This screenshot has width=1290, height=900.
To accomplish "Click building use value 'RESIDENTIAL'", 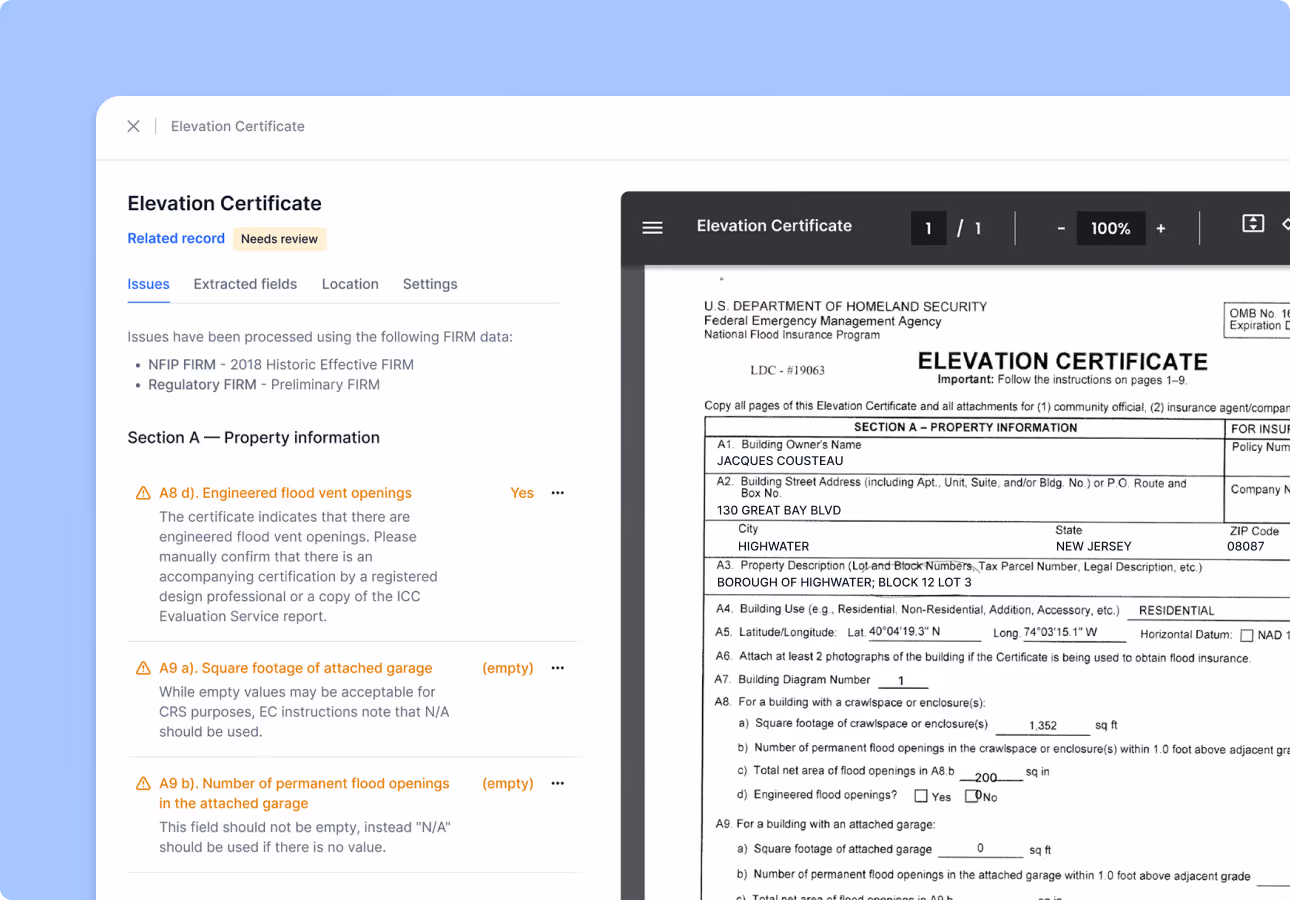I will click(x=1177, y=610).
